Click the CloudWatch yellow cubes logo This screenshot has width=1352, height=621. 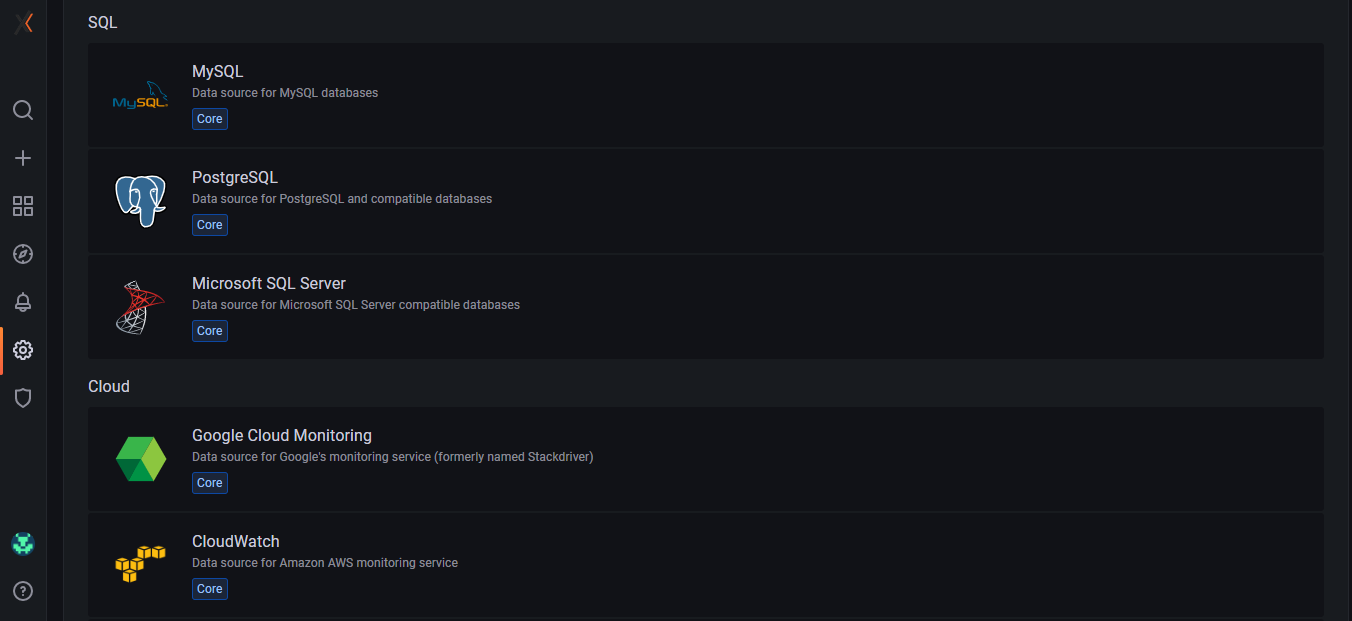[140, 564]
